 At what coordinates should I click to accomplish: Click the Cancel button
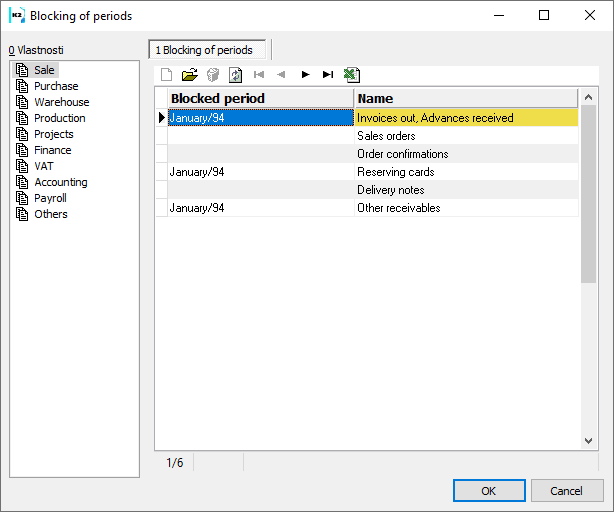(x=567, y=490)
